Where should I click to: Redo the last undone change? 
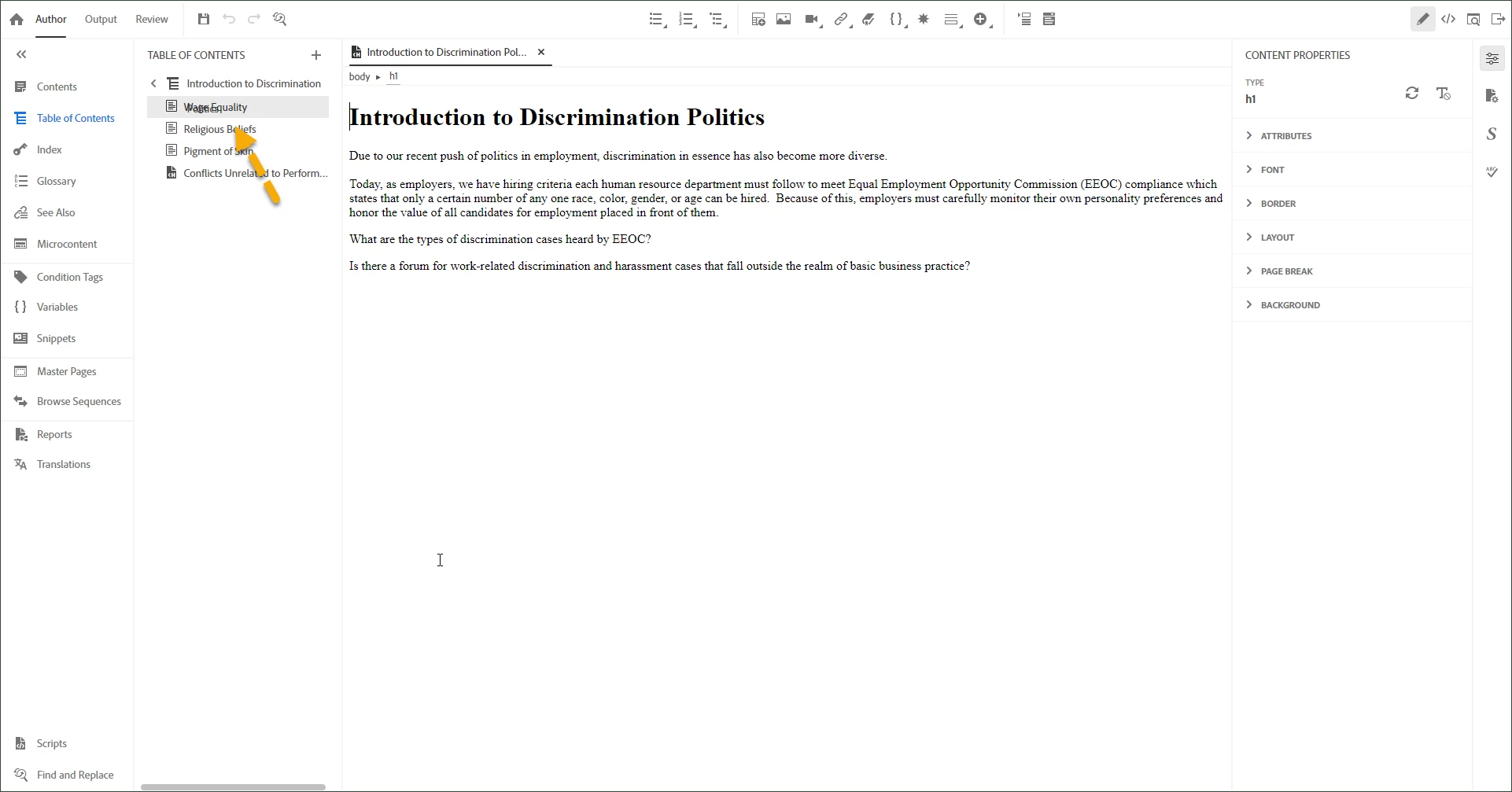pos(253,19)
